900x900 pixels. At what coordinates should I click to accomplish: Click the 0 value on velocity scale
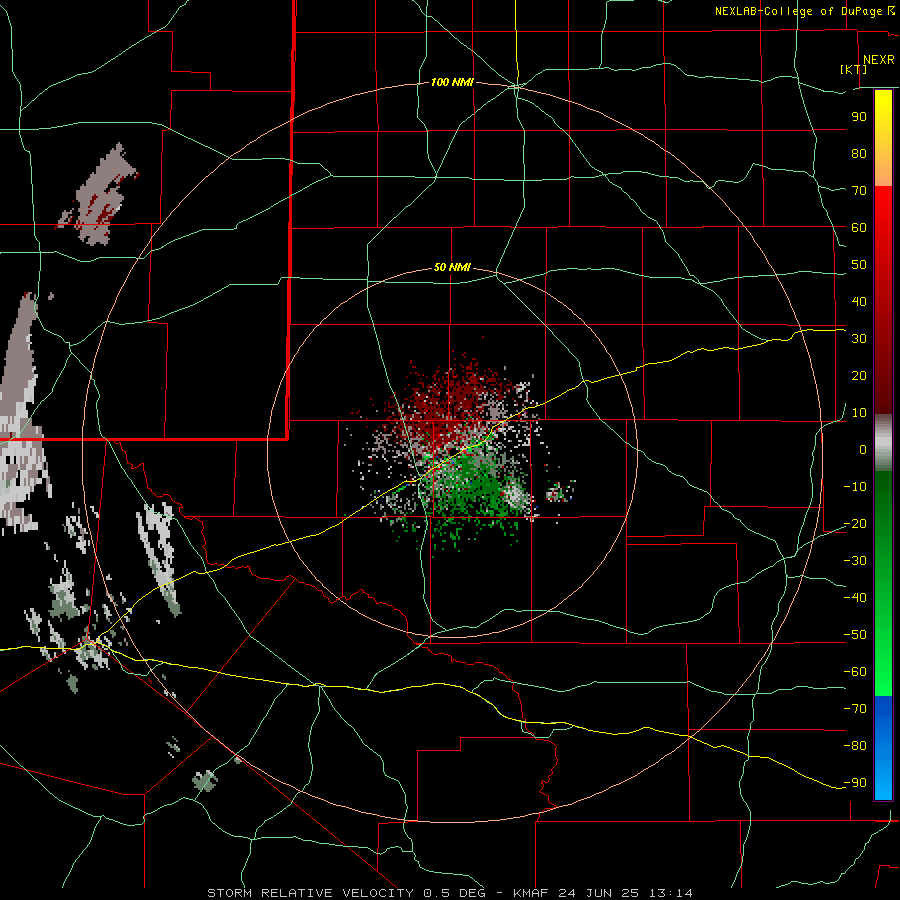coord(863,449)
